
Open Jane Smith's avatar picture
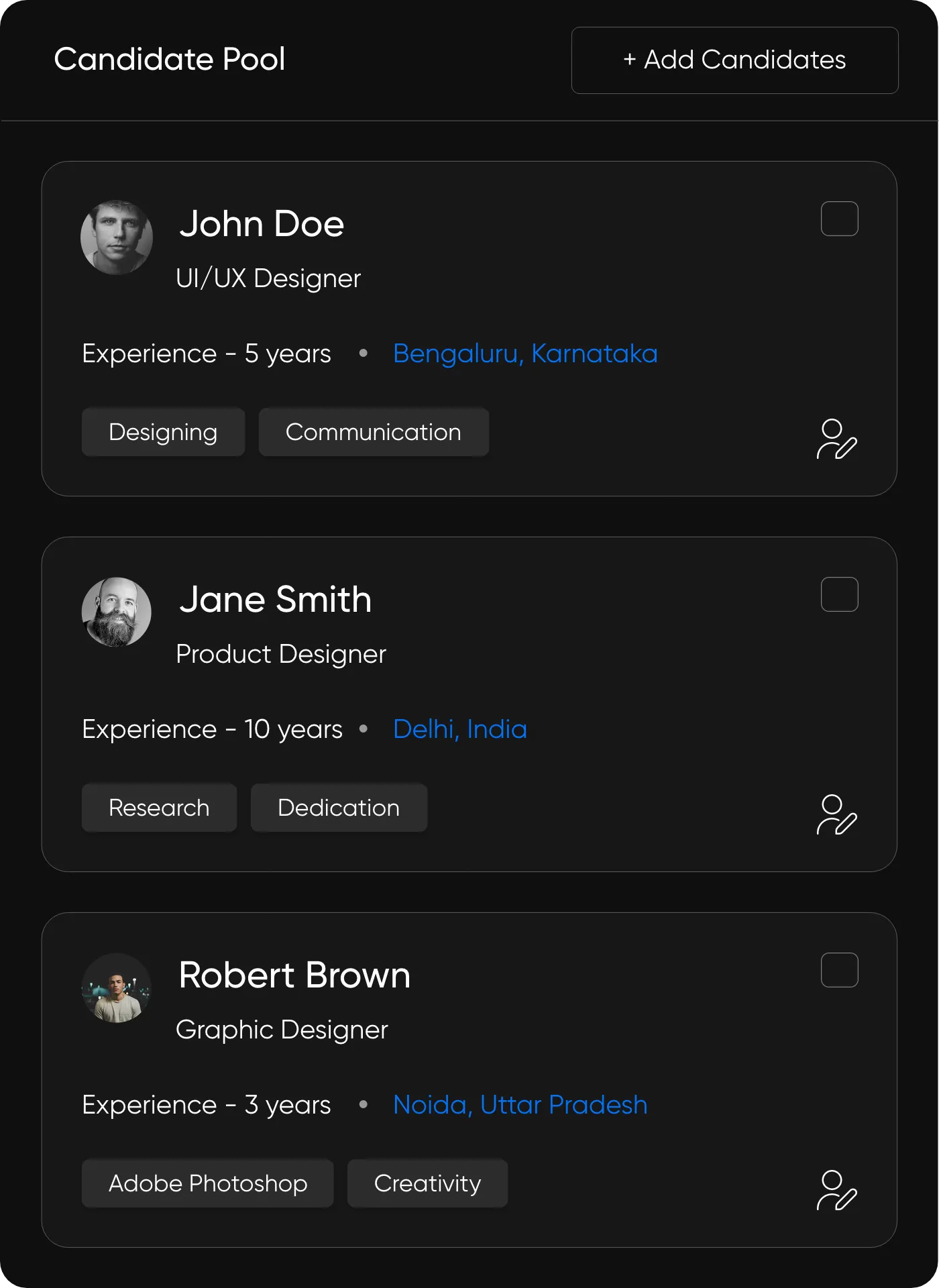(117, 612)
